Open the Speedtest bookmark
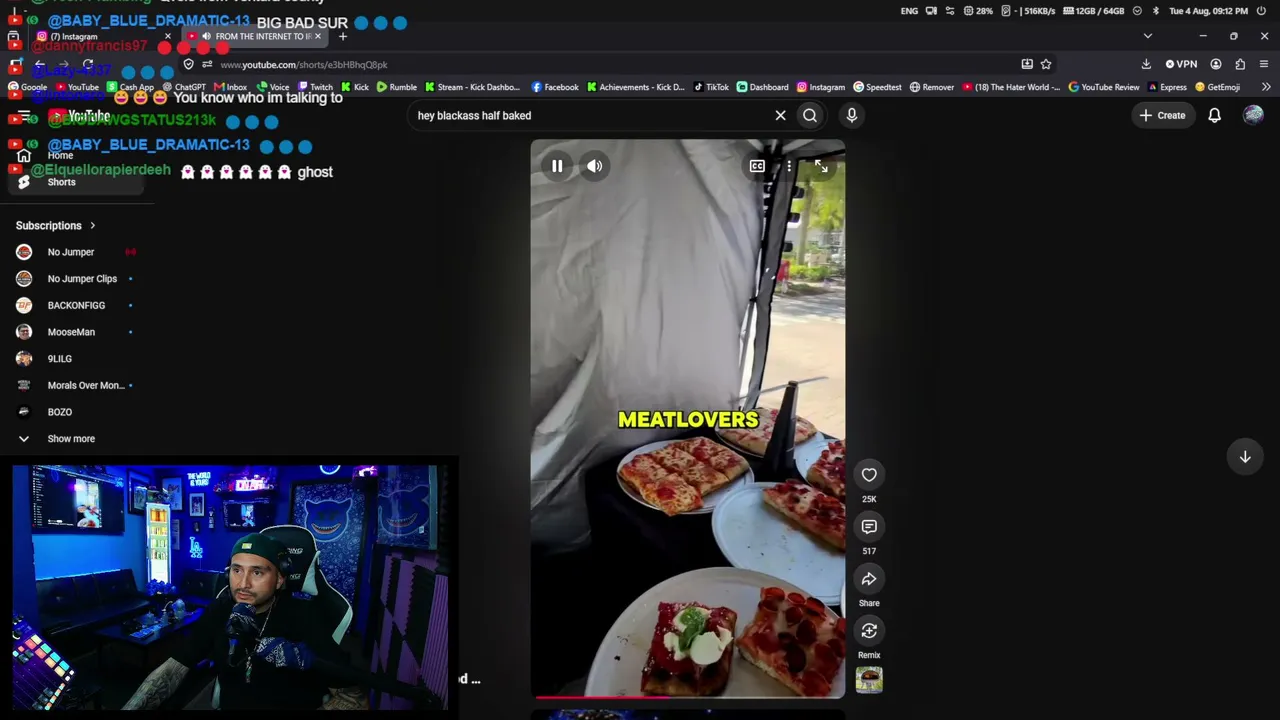Screen dimensions: 1280x720 (x=877, y=87)
